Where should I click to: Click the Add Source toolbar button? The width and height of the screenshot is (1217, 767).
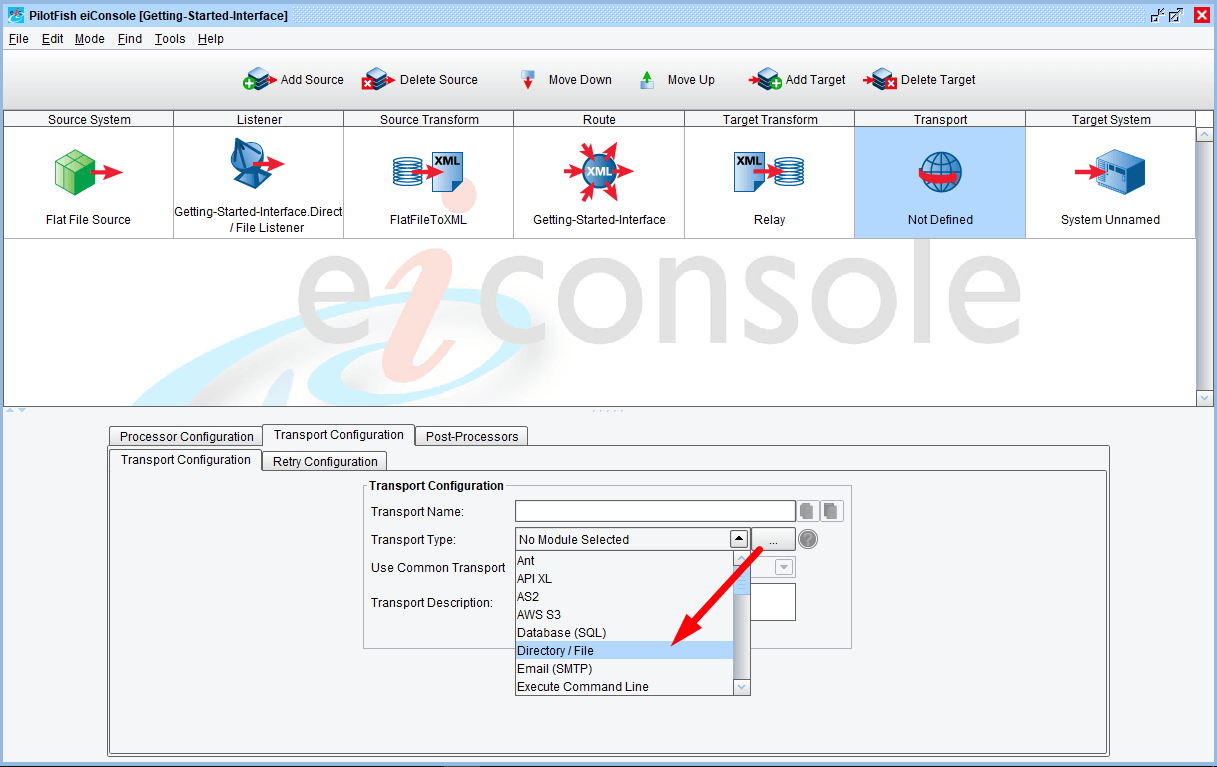[x=294, y=80]
